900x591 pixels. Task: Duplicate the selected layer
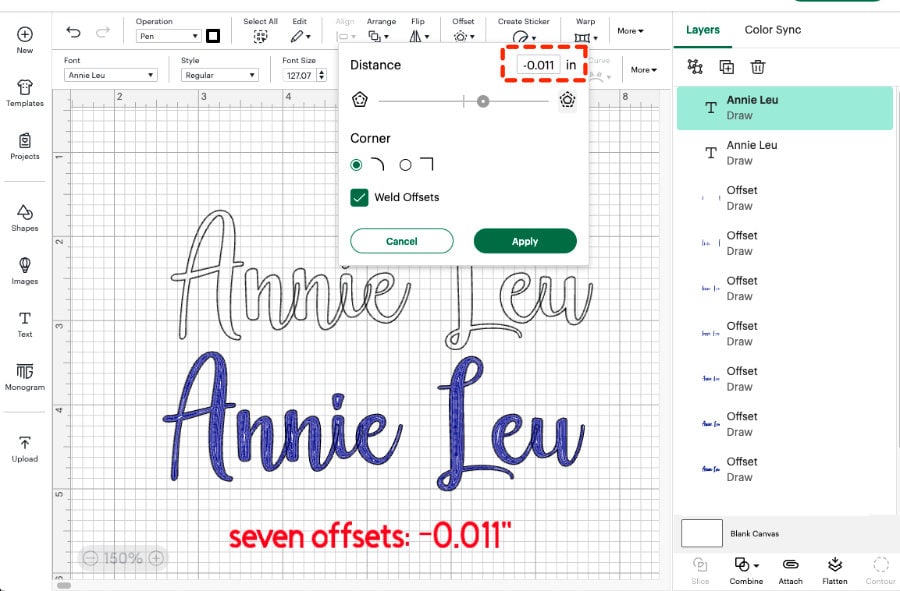(727, 67)
